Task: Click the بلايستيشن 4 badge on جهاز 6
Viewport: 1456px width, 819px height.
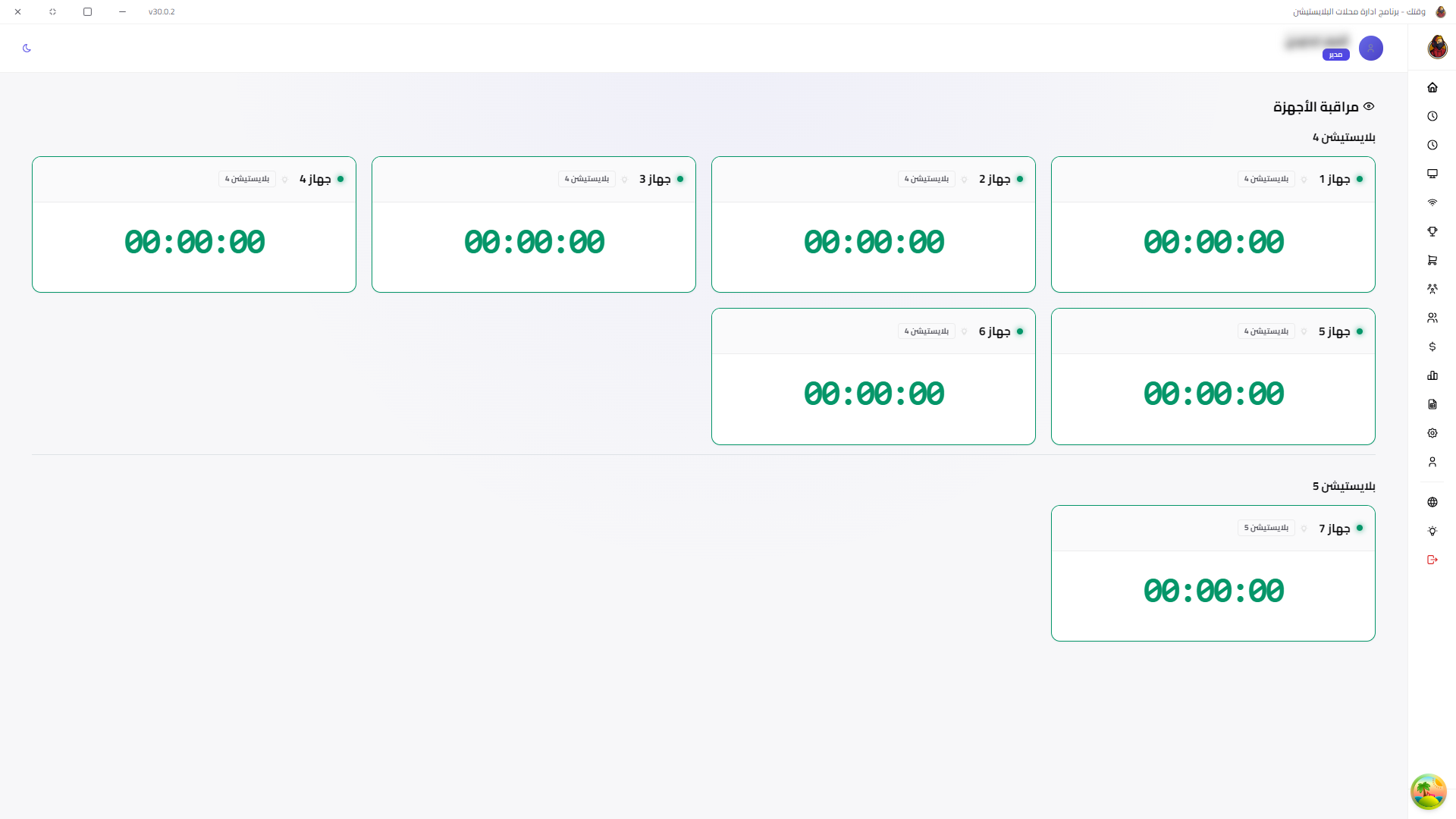Action: [927, 331]
